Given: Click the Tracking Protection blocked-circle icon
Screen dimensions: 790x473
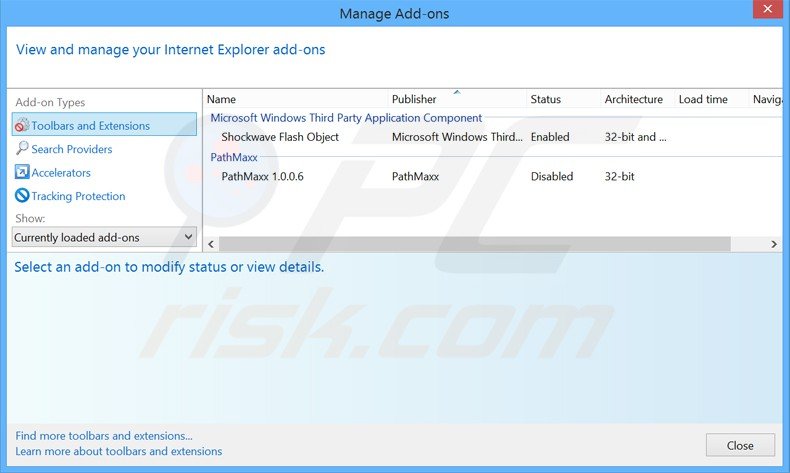Looking at the screenshot, I should point(22,195).
